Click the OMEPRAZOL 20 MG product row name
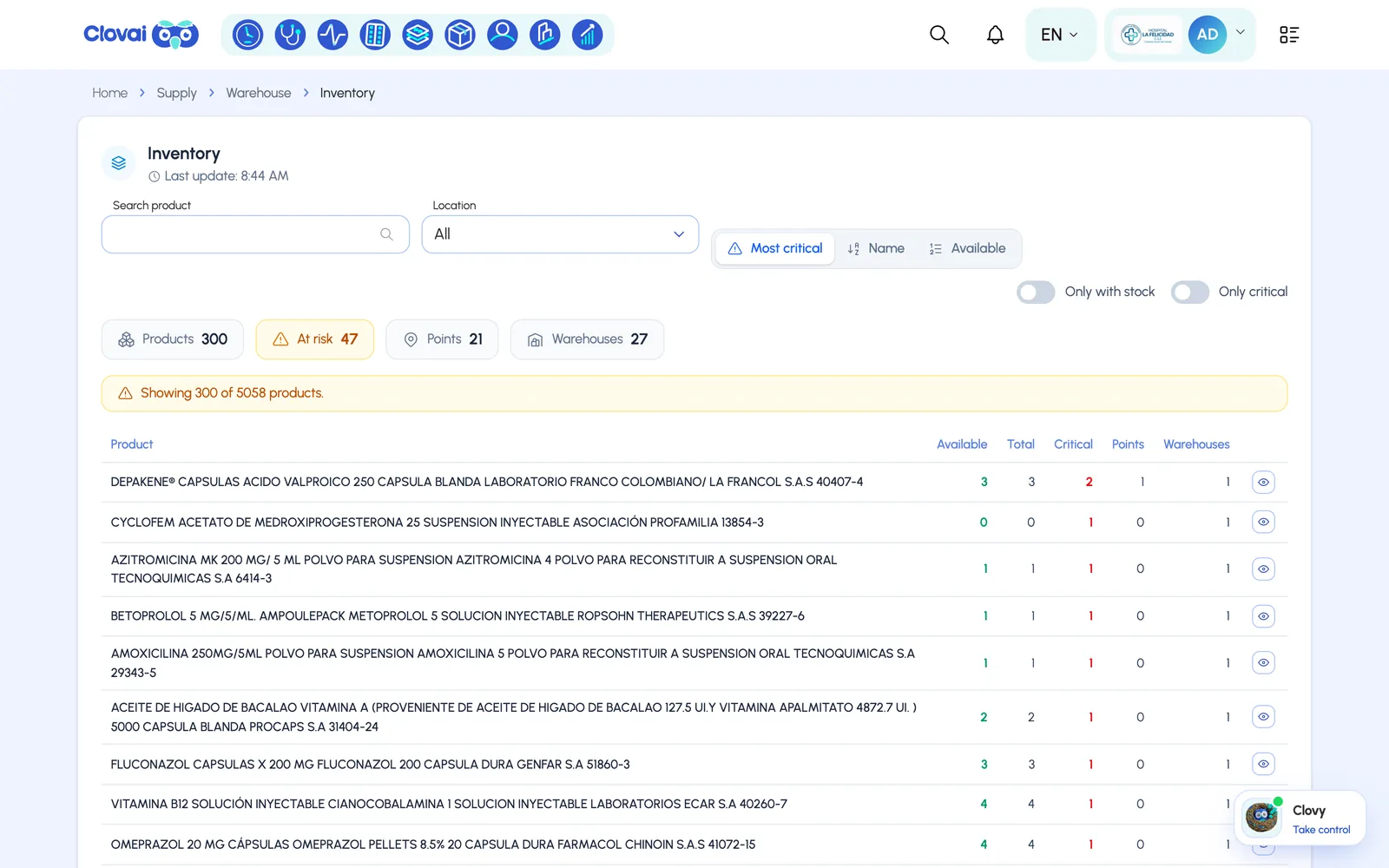1389x868 pixels. (433, 845)
